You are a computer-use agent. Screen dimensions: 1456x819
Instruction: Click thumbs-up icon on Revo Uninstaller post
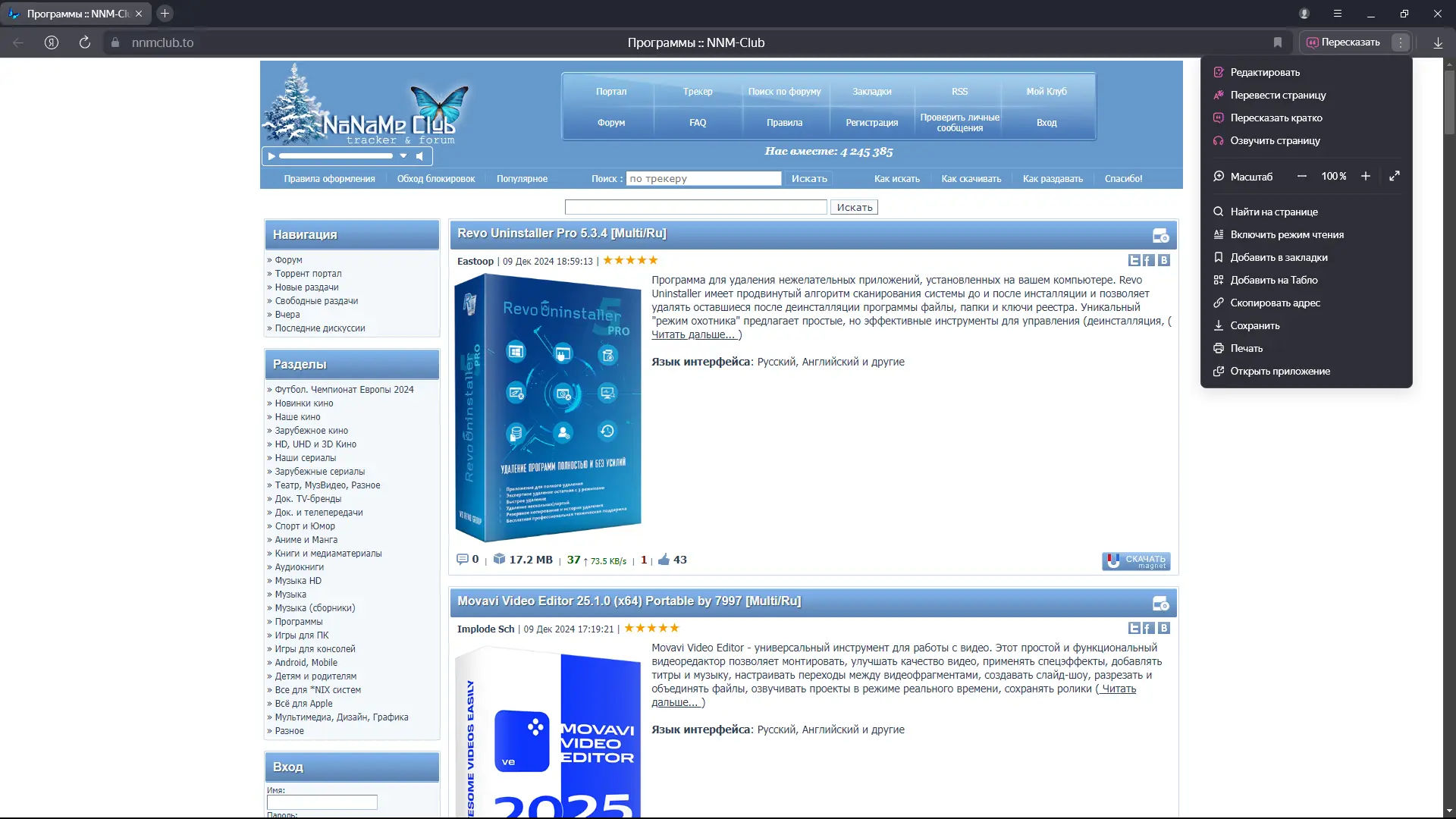coord(664,560)
